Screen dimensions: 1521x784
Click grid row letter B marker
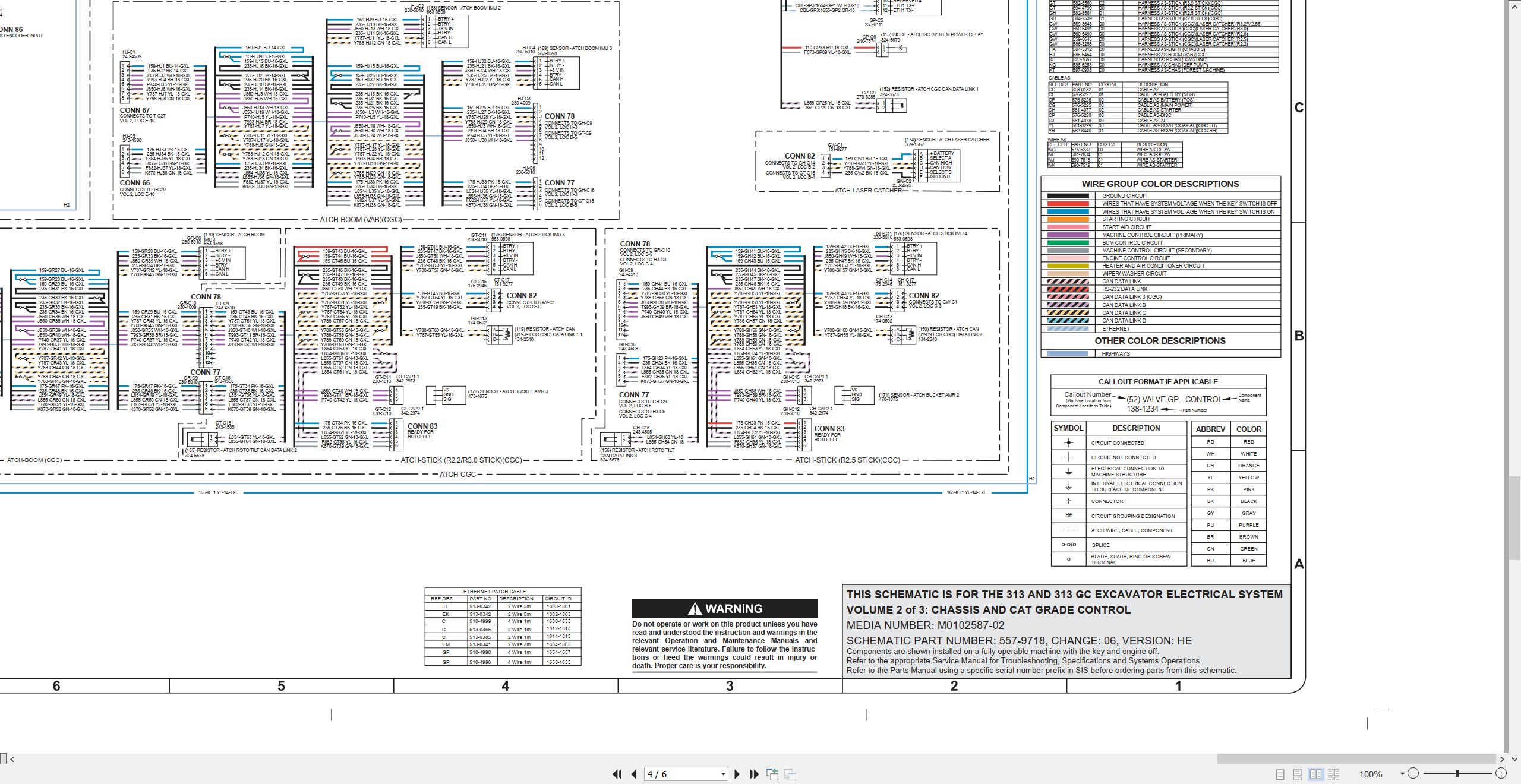click(1299, 336)
